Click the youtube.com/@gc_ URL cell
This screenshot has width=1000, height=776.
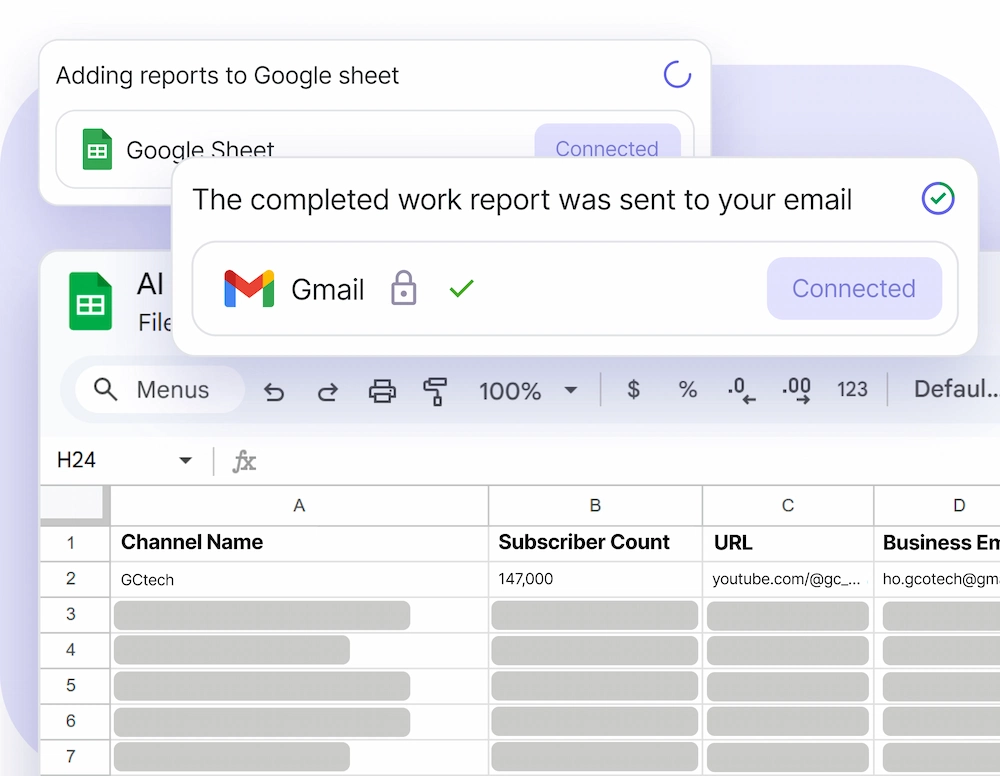(x=788, y=579)
